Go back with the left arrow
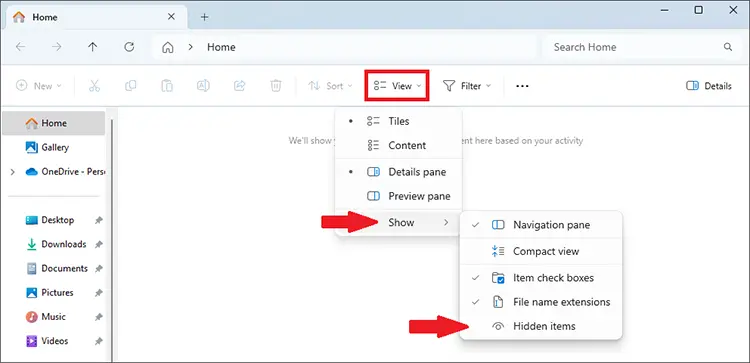Viewport: 750px width, 363px height. 20,47
